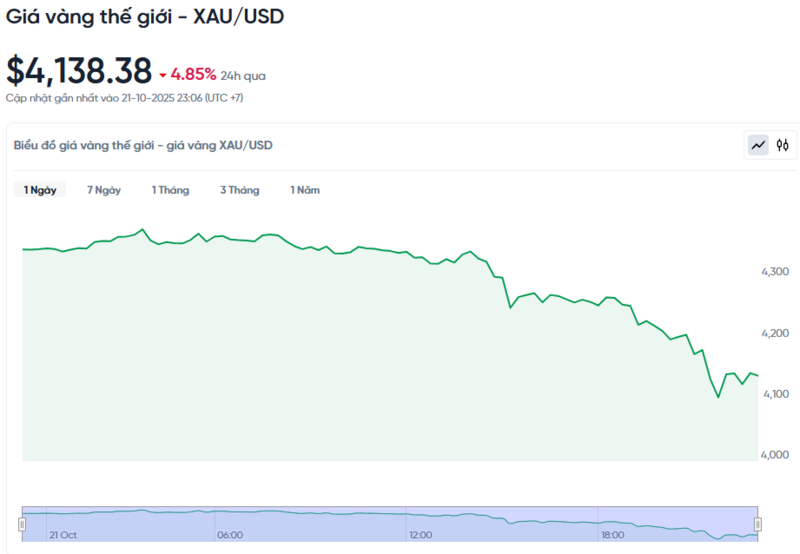The width and height of the screenshot is (800, 554).
Task: Click the 4,000 price axis label
Action: 775,455
